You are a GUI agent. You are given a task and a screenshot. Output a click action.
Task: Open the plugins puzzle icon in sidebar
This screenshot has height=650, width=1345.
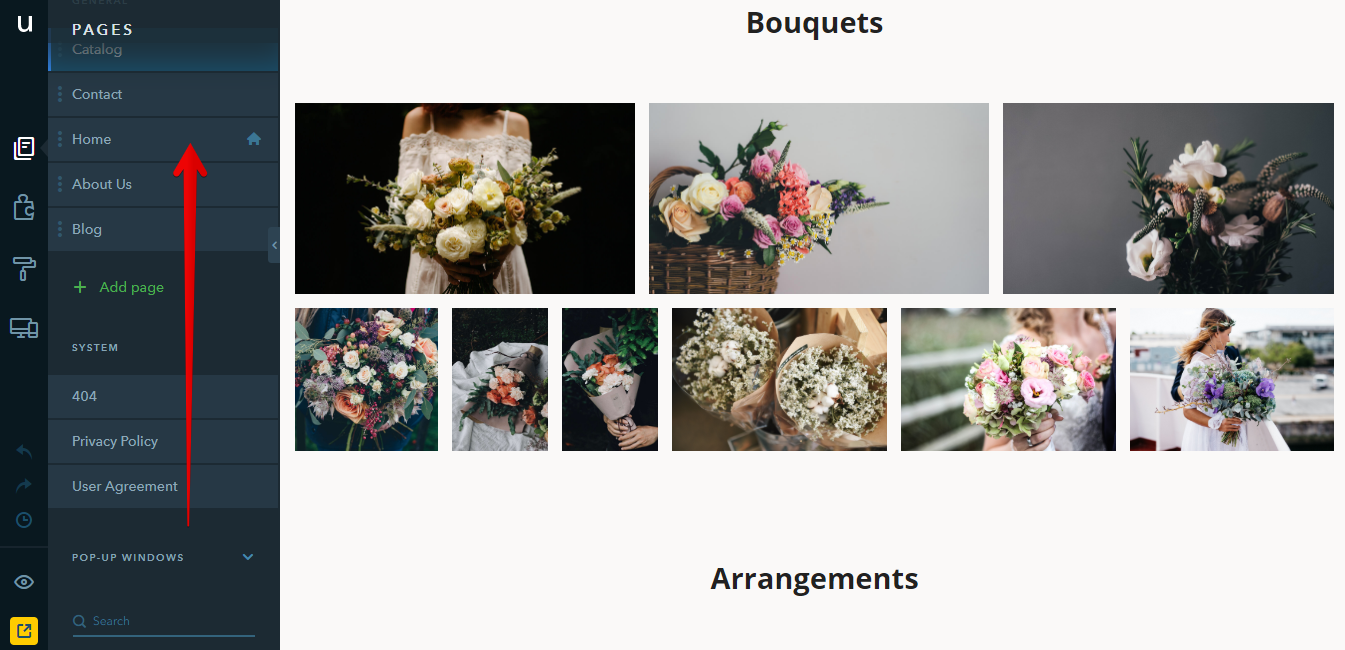(x=24, y=207)
